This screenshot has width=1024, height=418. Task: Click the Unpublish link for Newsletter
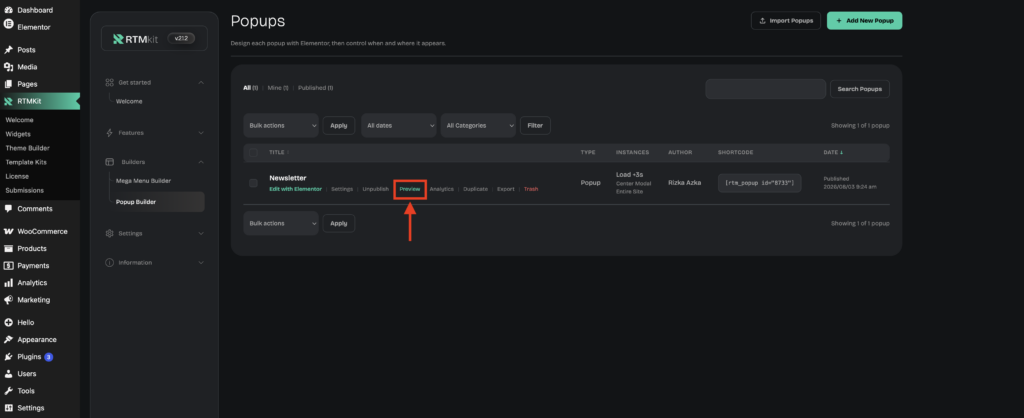(x=376, y=189)
